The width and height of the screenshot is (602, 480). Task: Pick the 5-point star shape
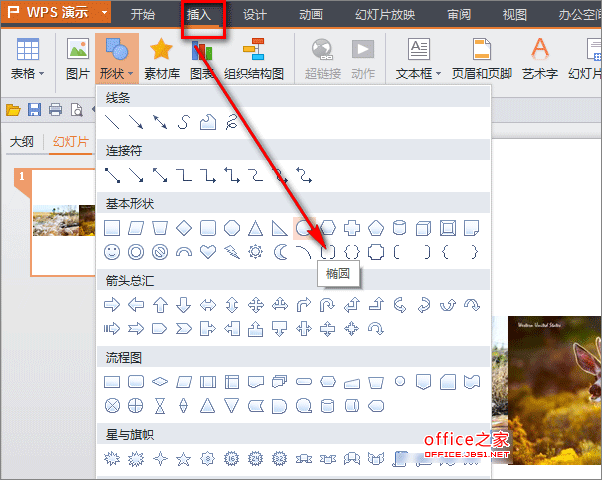click(x=184, y=459)
